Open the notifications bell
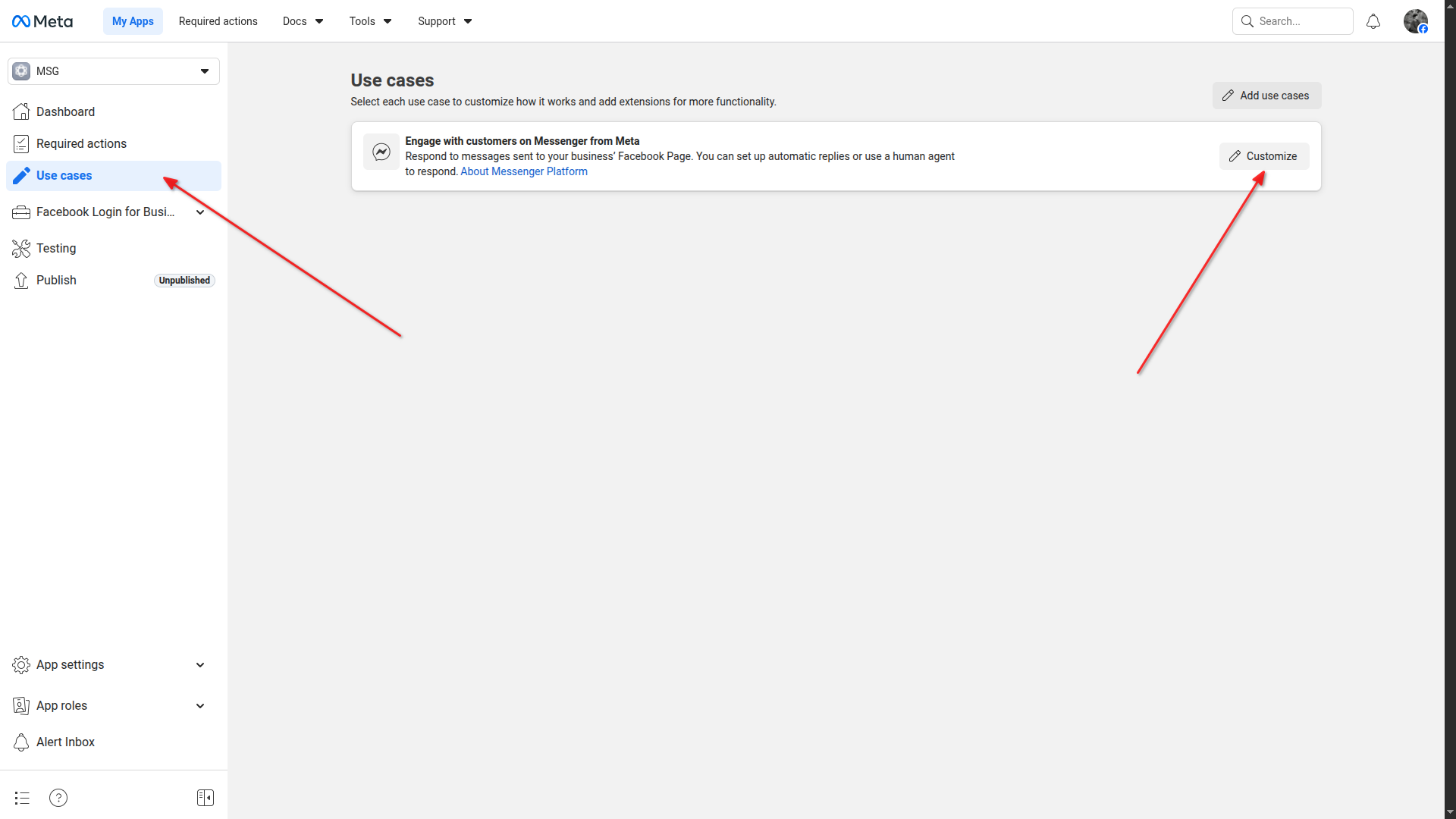 click(1373, 21)
